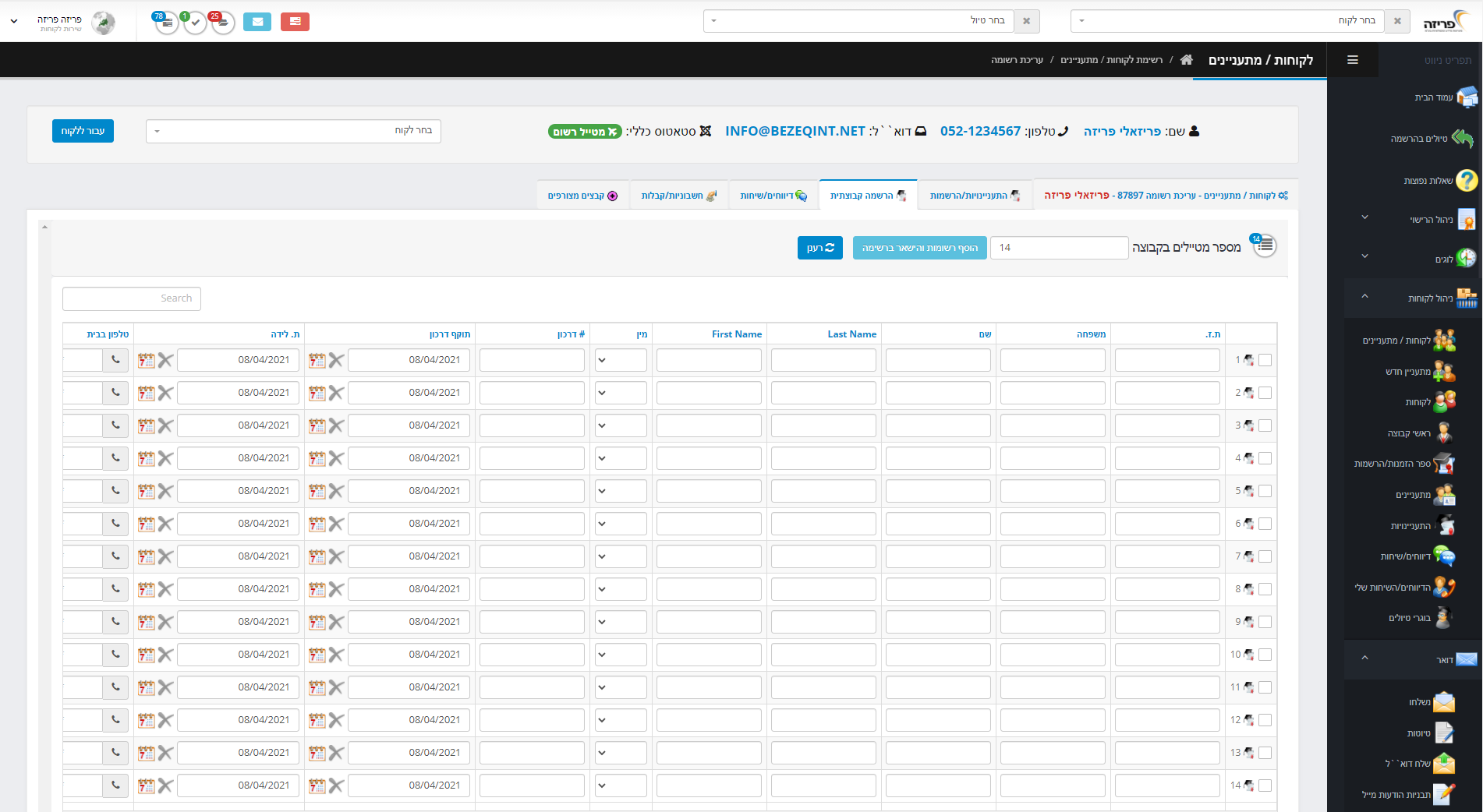Open the user profile dropdown arrow
This screenshot has width=1483, height=812.
coord(14,22)
